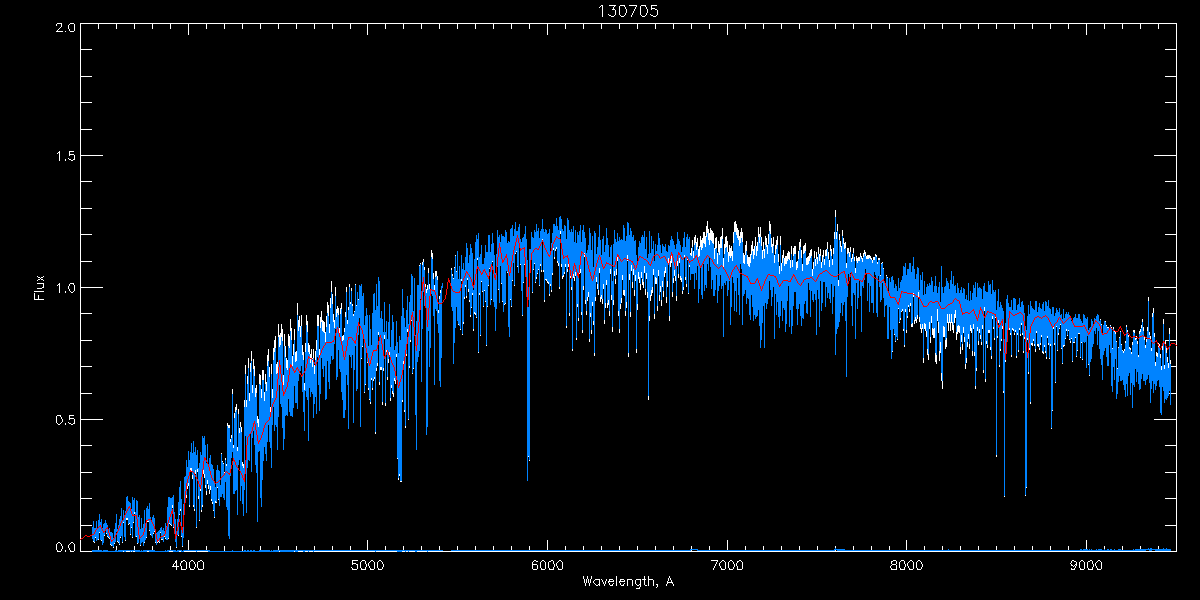Click the 2.0 y-axis tick label

point(66,27)
